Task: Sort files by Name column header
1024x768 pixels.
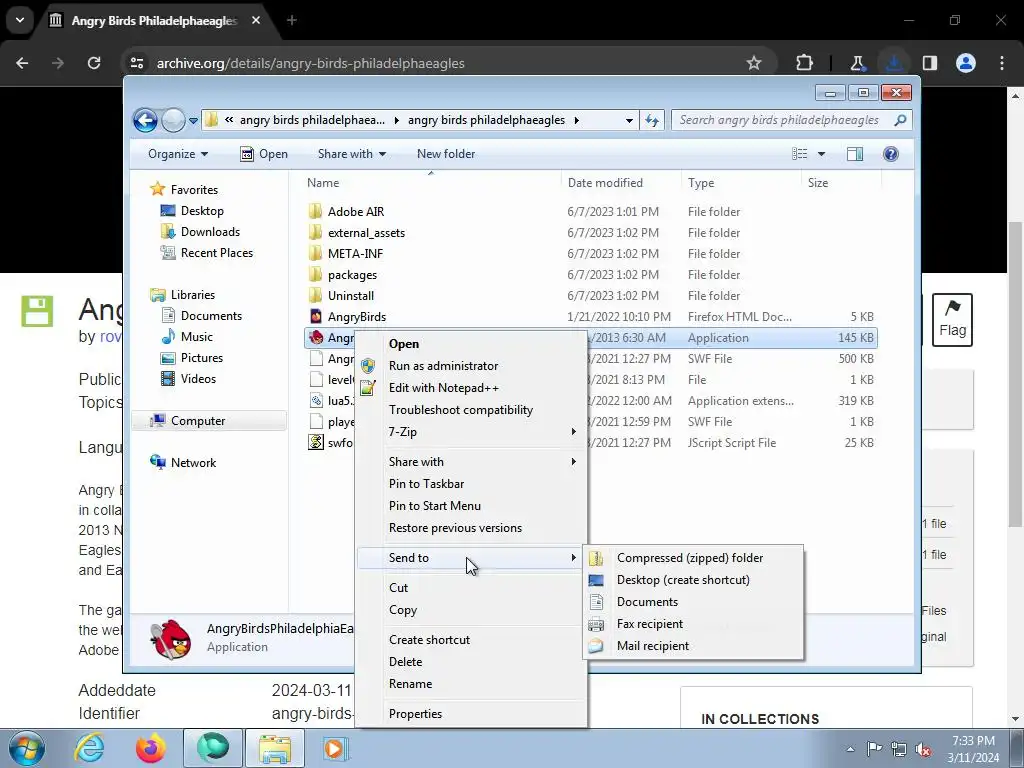Action: pyautogui.click(x=323, y=183)
